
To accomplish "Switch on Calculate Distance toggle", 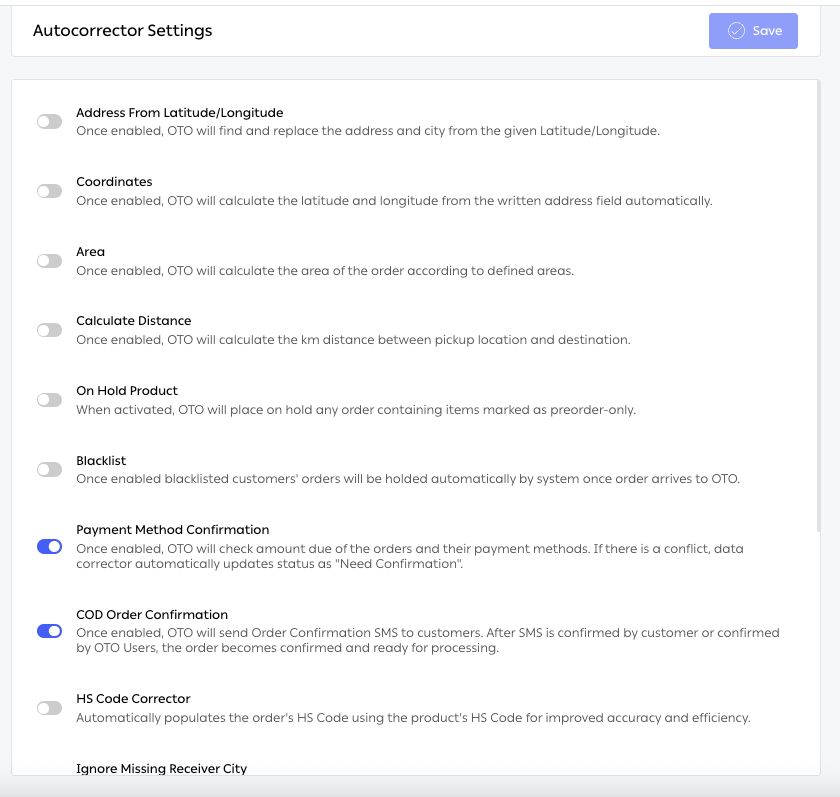I will [x=49, y=330].
